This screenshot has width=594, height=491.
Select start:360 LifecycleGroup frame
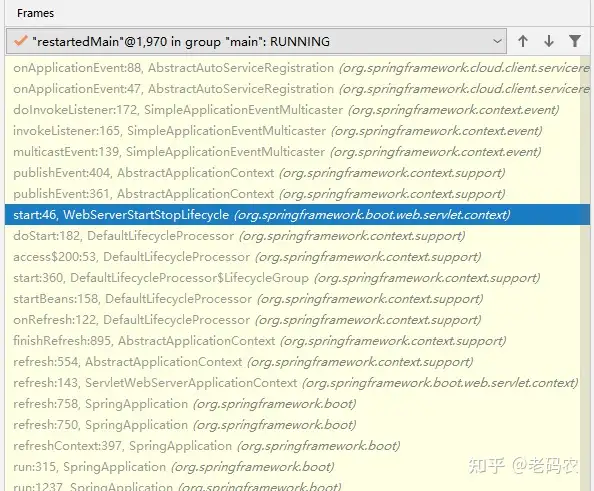click(292, 278)
